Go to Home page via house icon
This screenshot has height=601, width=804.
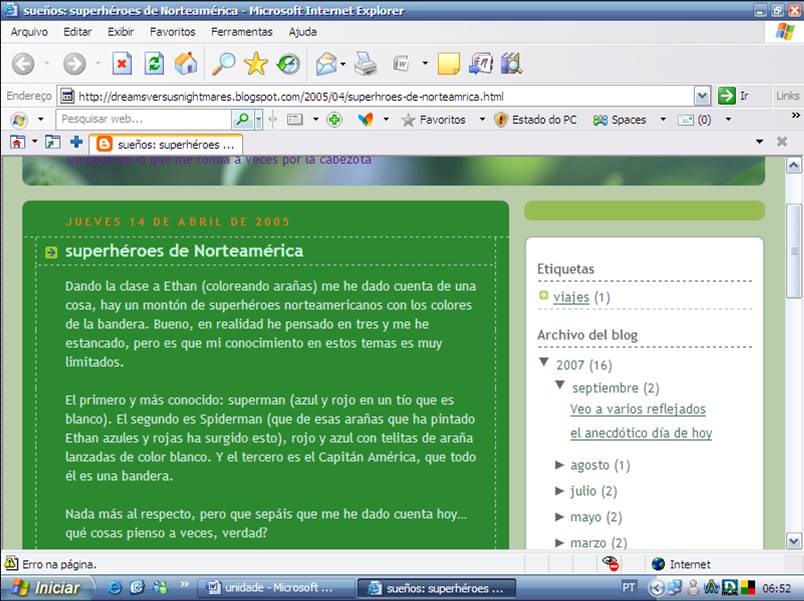pyautogui.click(x=186, y=64)
